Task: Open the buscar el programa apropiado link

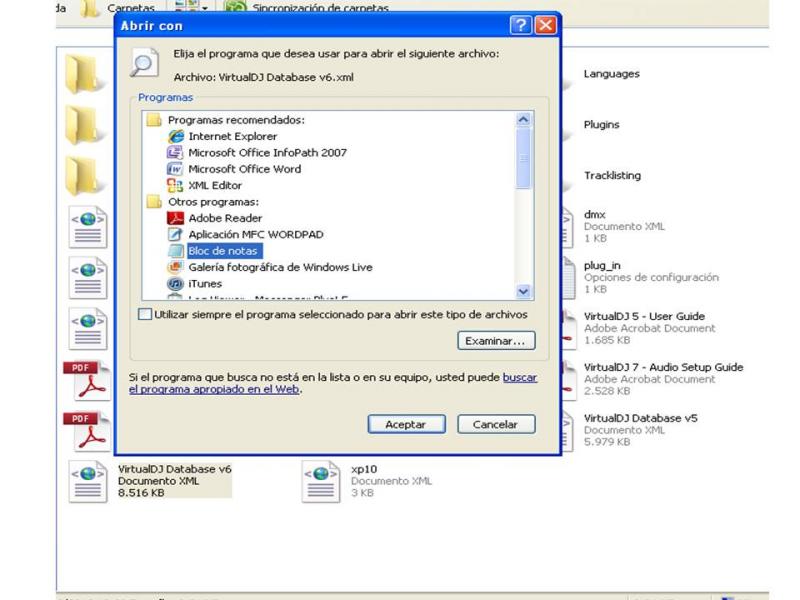Action: (333, 383)
